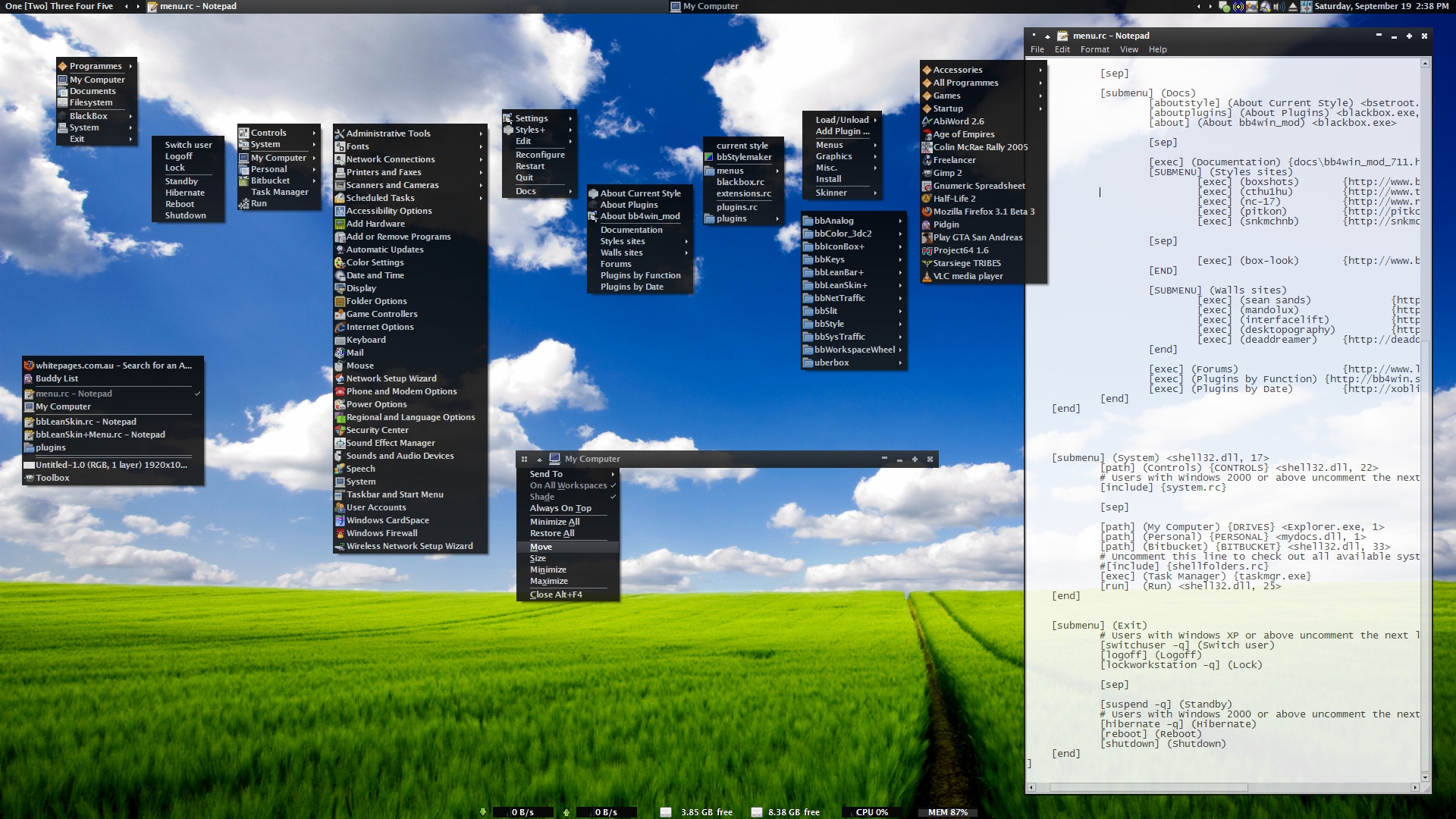1456x819 pixels.
Task: Click Shutdown in Exit menu
Action: 185,215
